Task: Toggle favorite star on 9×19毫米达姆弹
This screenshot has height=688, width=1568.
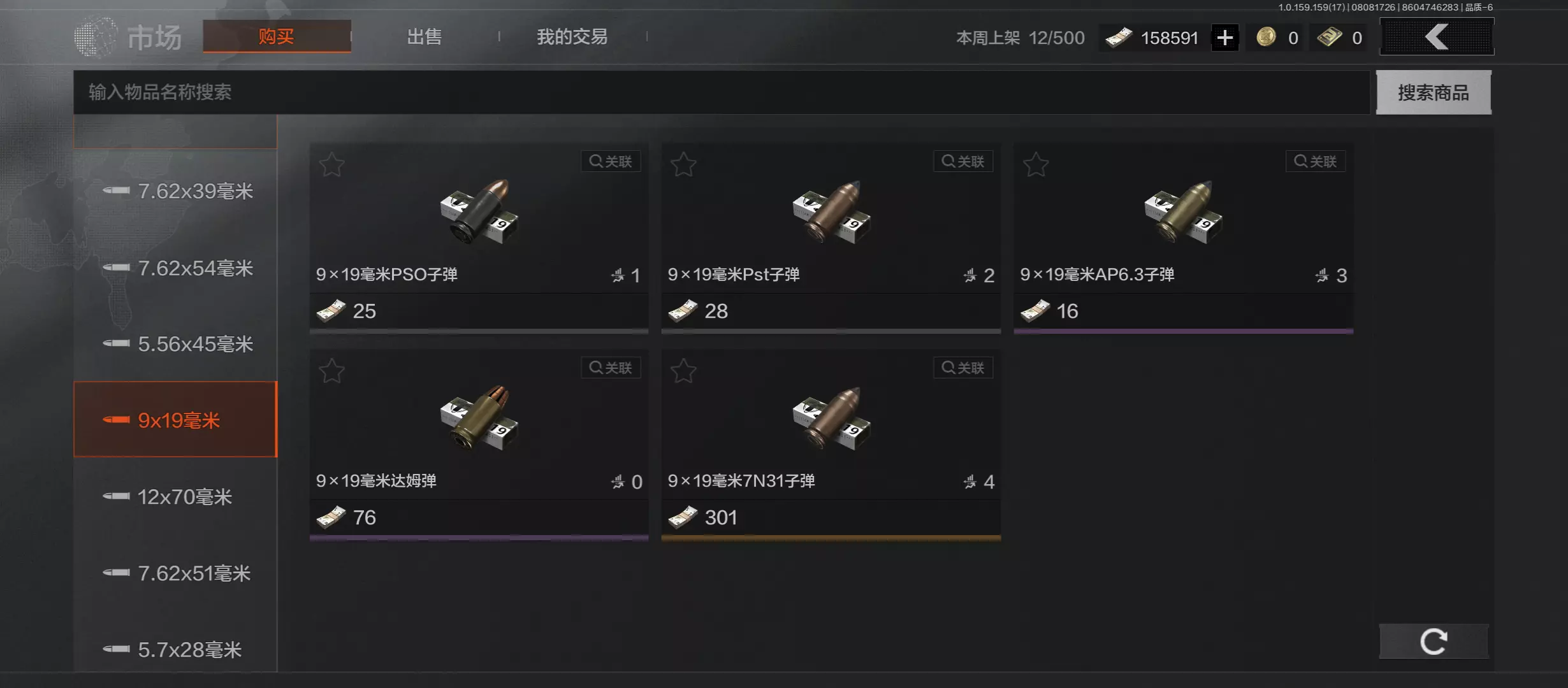Action: (332, 371)
